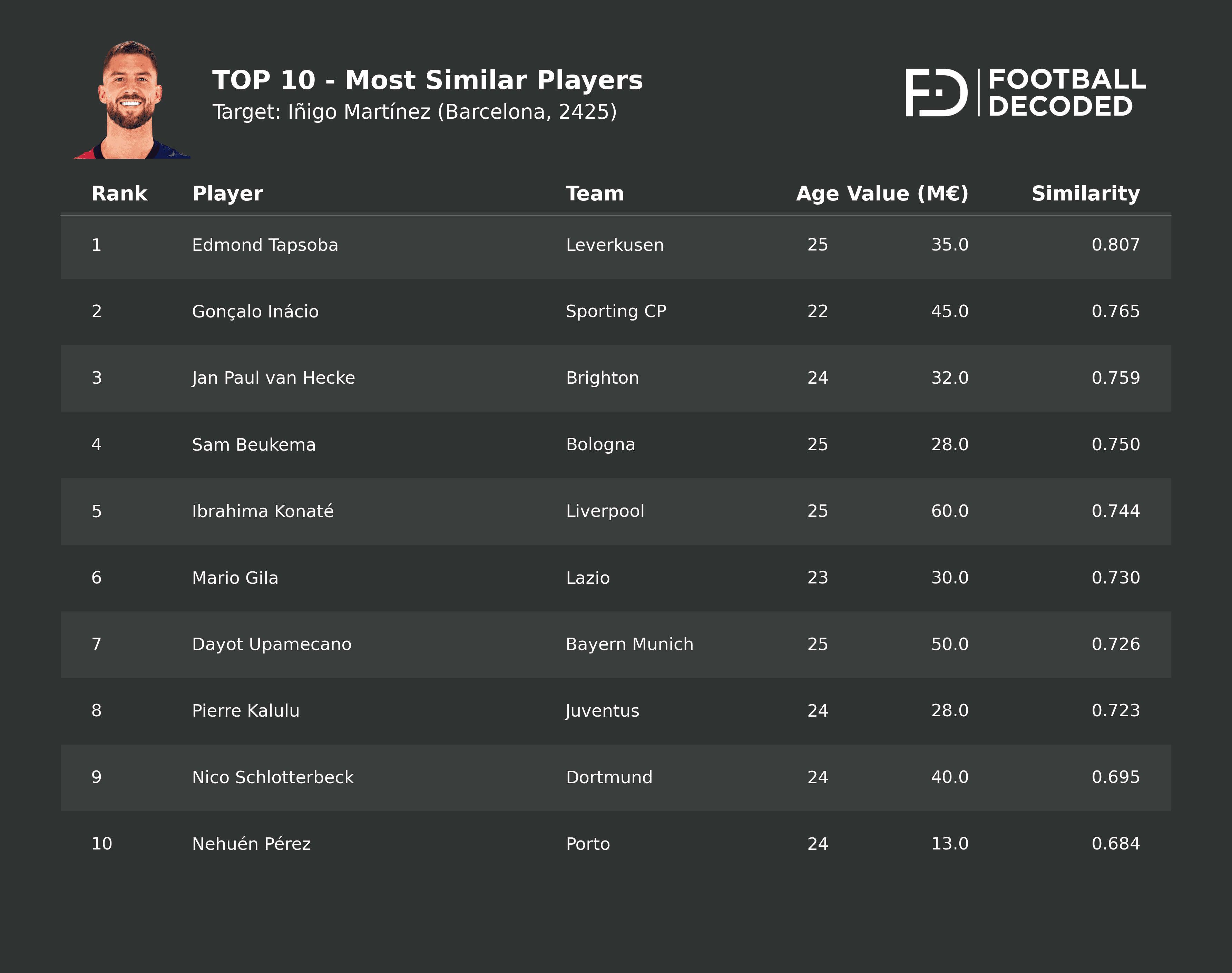Click the Lazio team name
This screenshot has height=973, width=1232.
(x=587, y=578)
